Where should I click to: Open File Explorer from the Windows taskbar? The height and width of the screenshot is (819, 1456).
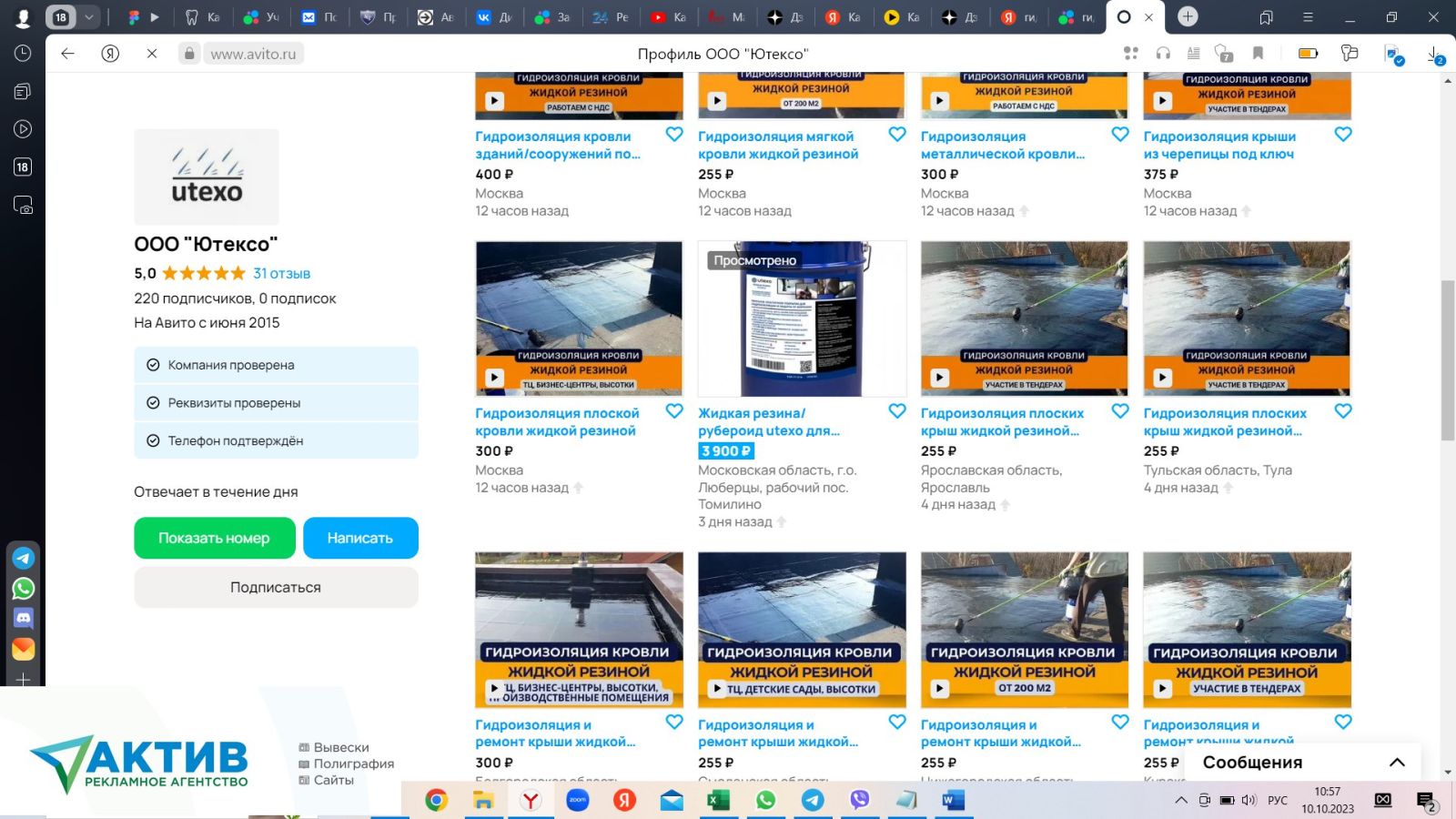click(x=483, y=800)
